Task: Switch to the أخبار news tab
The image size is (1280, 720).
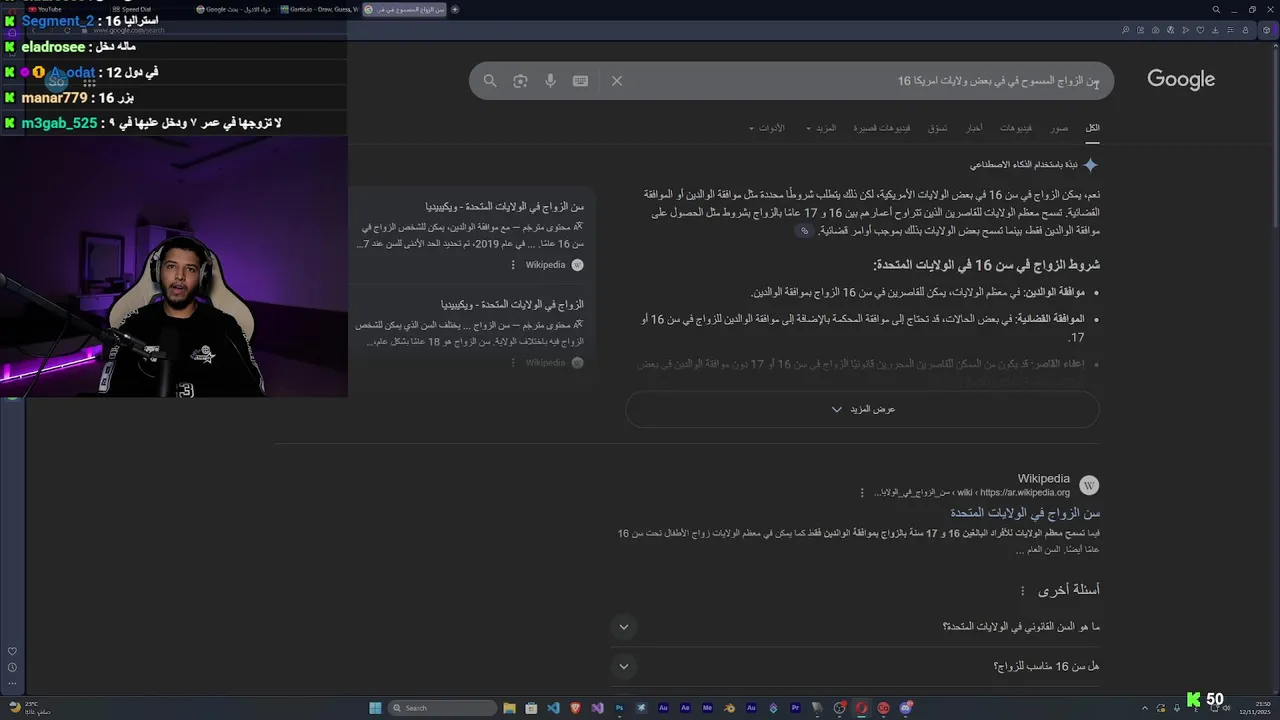Action: 974,128
